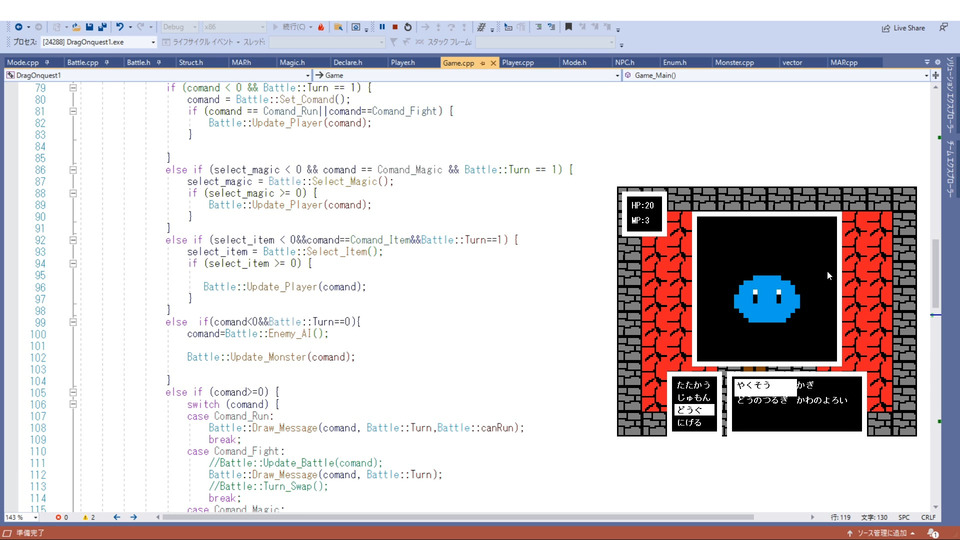Click the Live Share button
The width and height of the screenshot is (960, 540).
pos(904,28)
